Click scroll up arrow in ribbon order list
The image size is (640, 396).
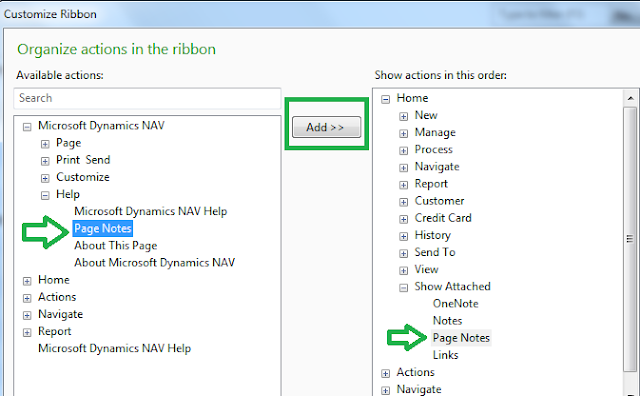[630, 98]
